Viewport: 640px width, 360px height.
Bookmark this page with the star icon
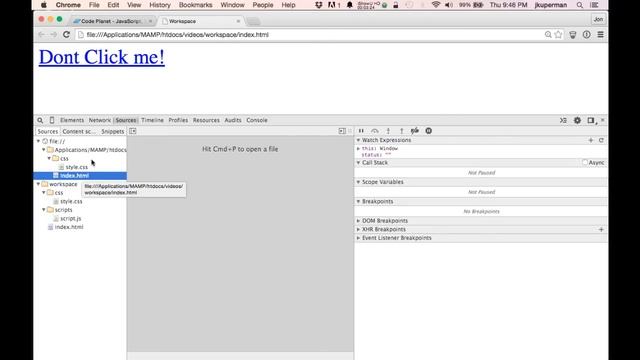click(x=558, y=35)
